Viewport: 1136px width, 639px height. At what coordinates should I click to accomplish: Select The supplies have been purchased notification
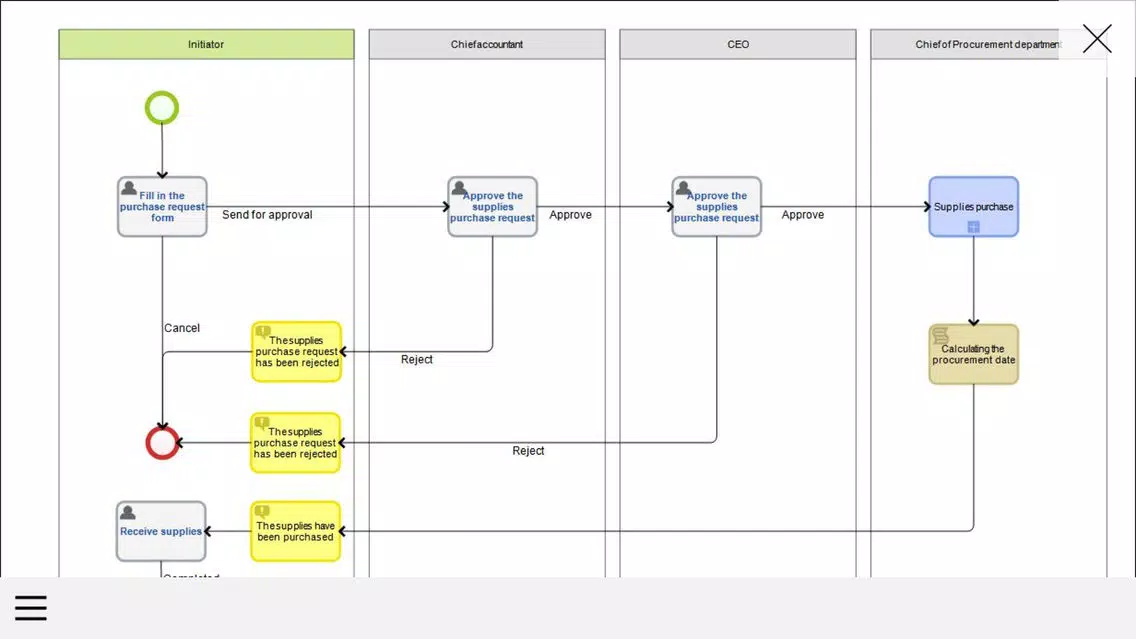pyautogui.click(x=296, y=531)
